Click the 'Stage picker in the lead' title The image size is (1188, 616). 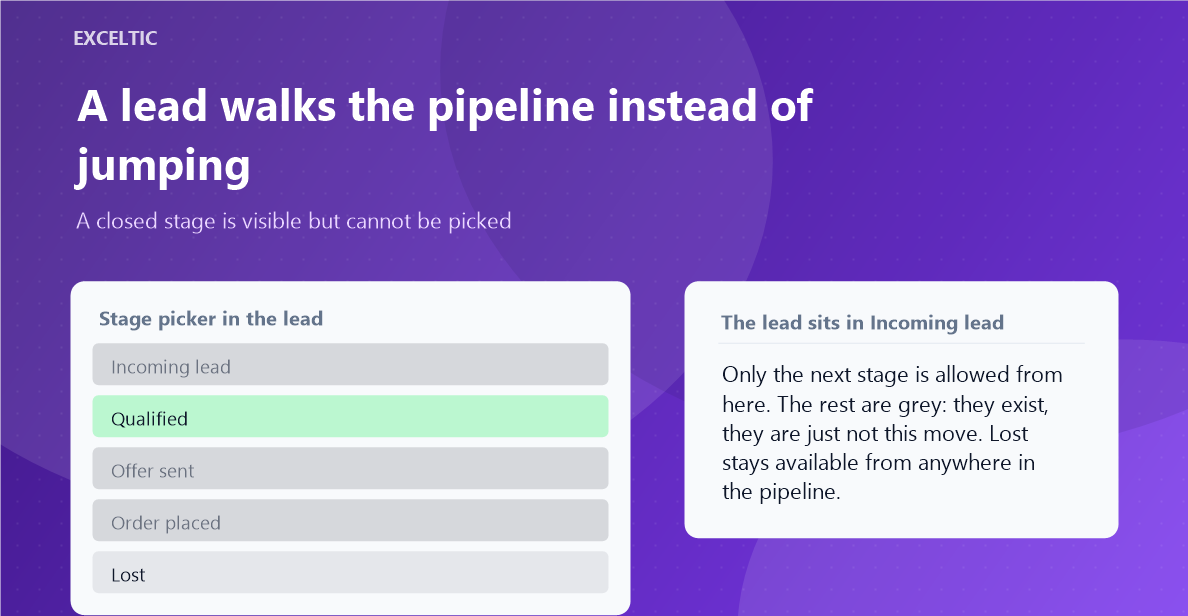(x=211, y=319)
